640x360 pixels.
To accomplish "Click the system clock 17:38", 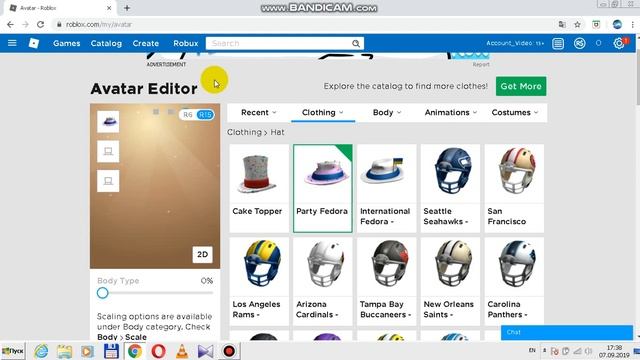I will [614, 348].
